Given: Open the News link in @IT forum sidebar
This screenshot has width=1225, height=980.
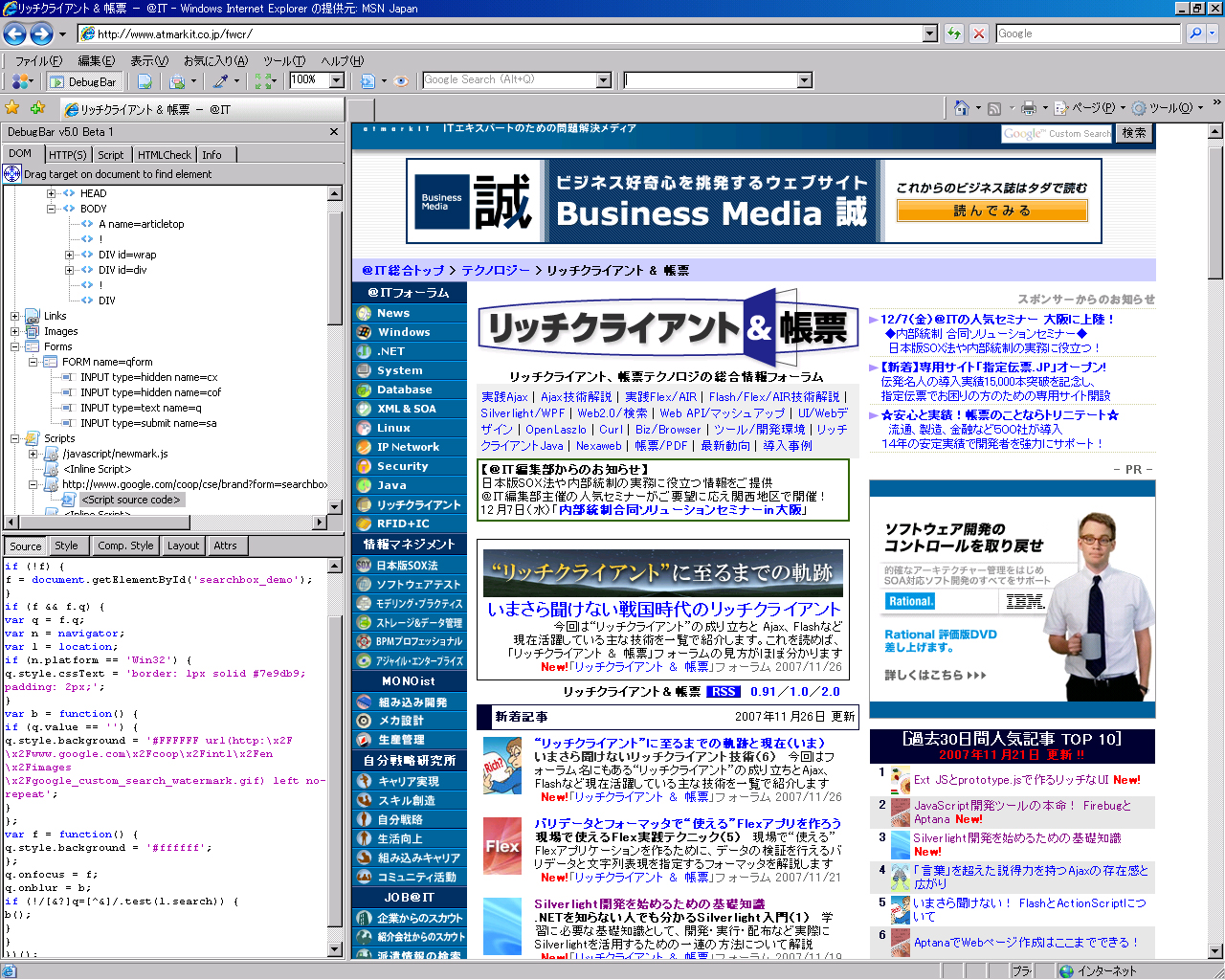Looking at the screenshot, I should pos(393,313).
